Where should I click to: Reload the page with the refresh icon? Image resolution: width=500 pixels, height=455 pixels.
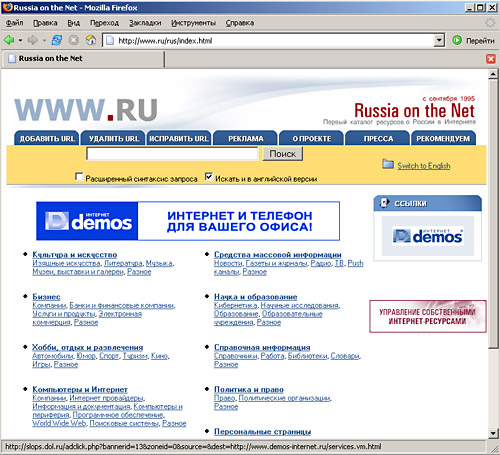click(x=57, y=40)
